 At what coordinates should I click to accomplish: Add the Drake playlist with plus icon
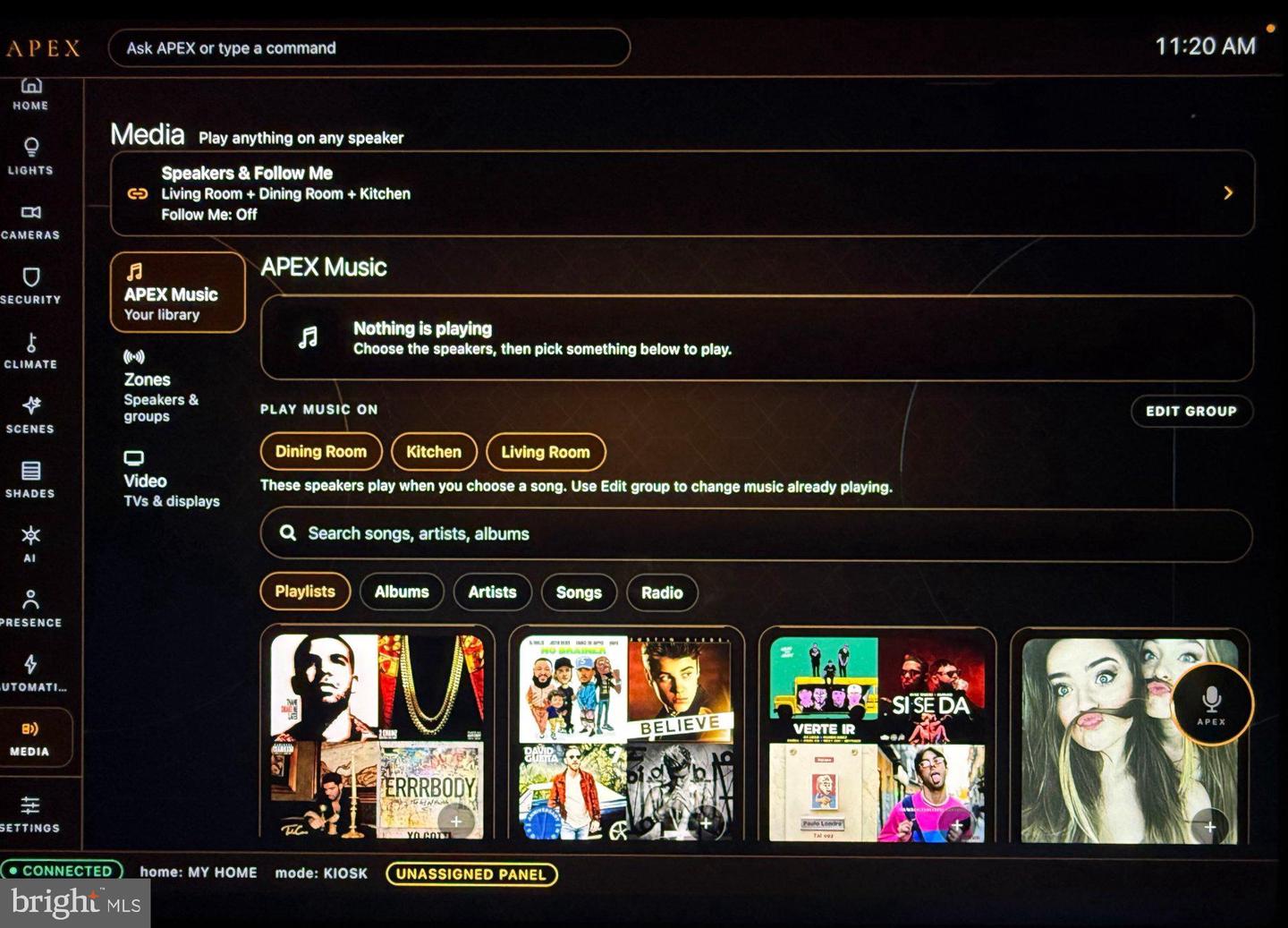coord(456,822)
